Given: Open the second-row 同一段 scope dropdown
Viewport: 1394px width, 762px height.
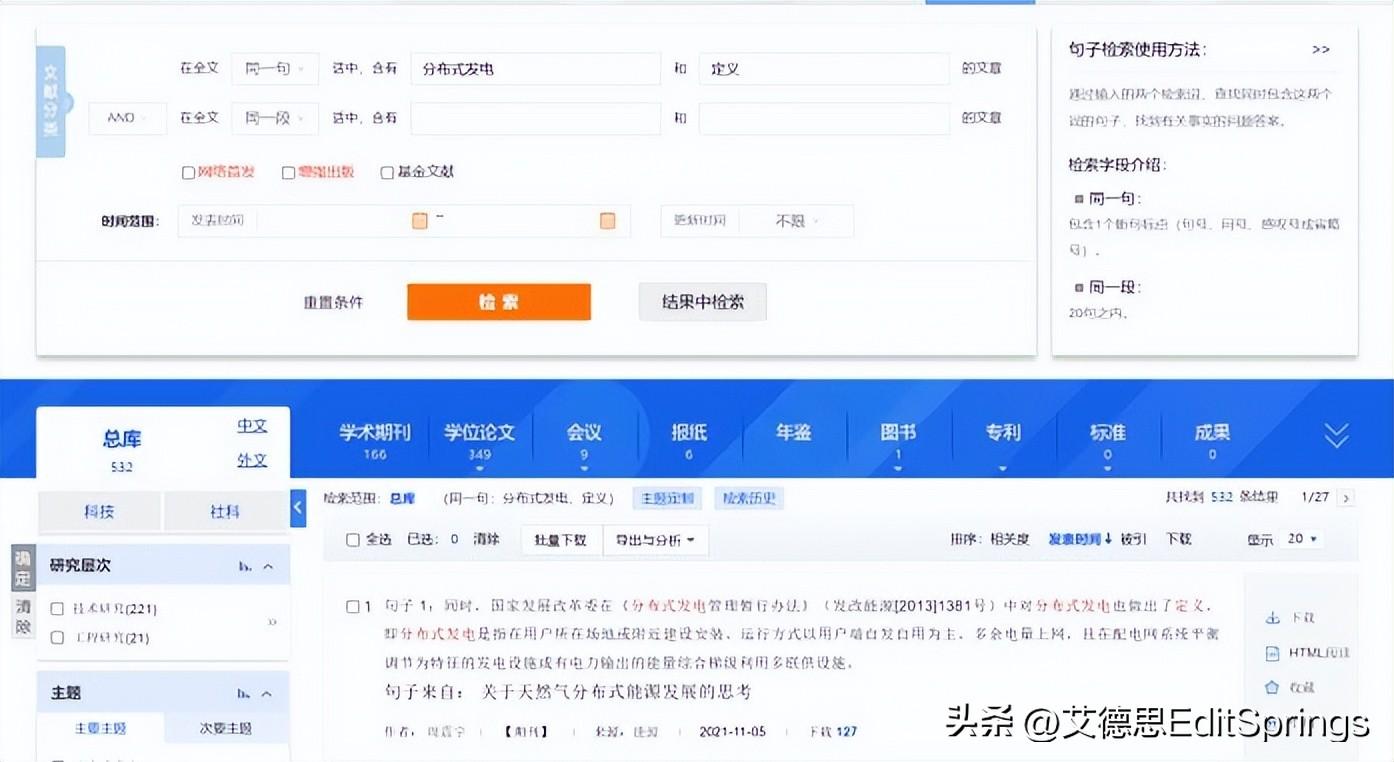Looking at the screenshot, I should [274, 118].
